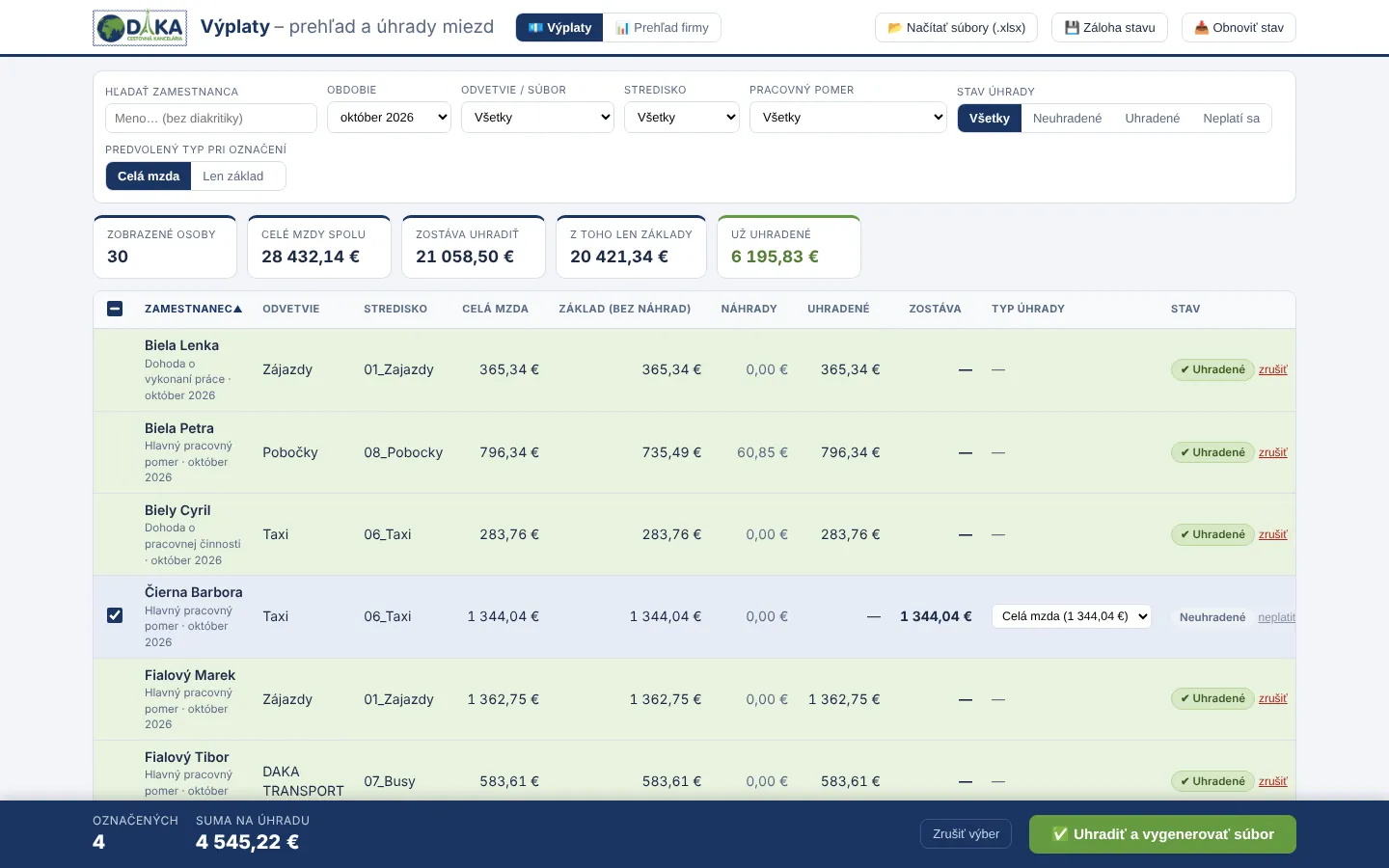Focus the Hľadať zamestnanca search field
This screenshot has width=1389, height=868.
point(211,118)
